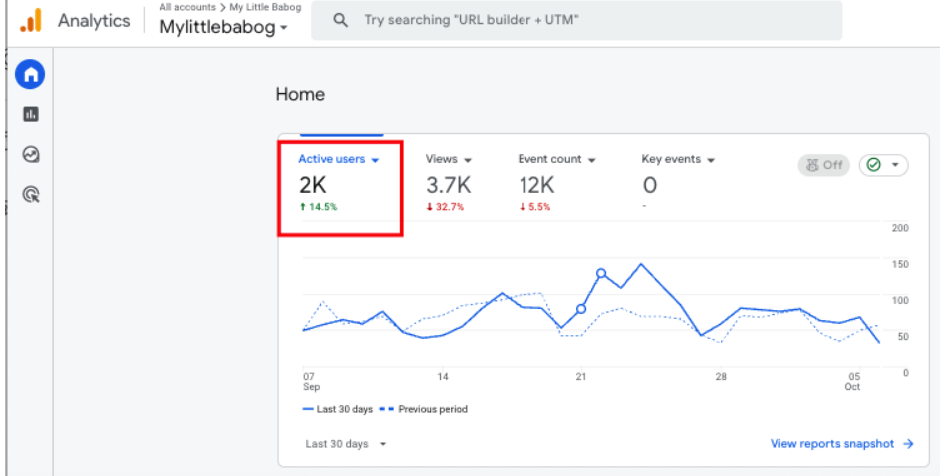The image size is (941, 476).
Task: Click the green checkmark data quality icon
Action: pyautogui.click(x=874, y=165)
